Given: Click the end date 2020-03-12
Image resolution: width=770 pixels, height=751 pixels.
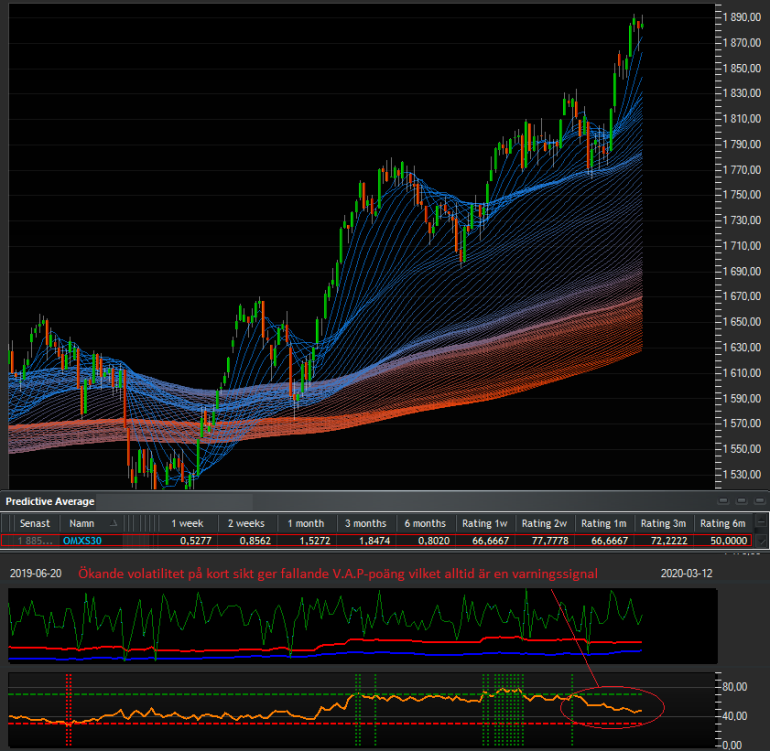Looking at the screenshot, I should click(686, 573).
